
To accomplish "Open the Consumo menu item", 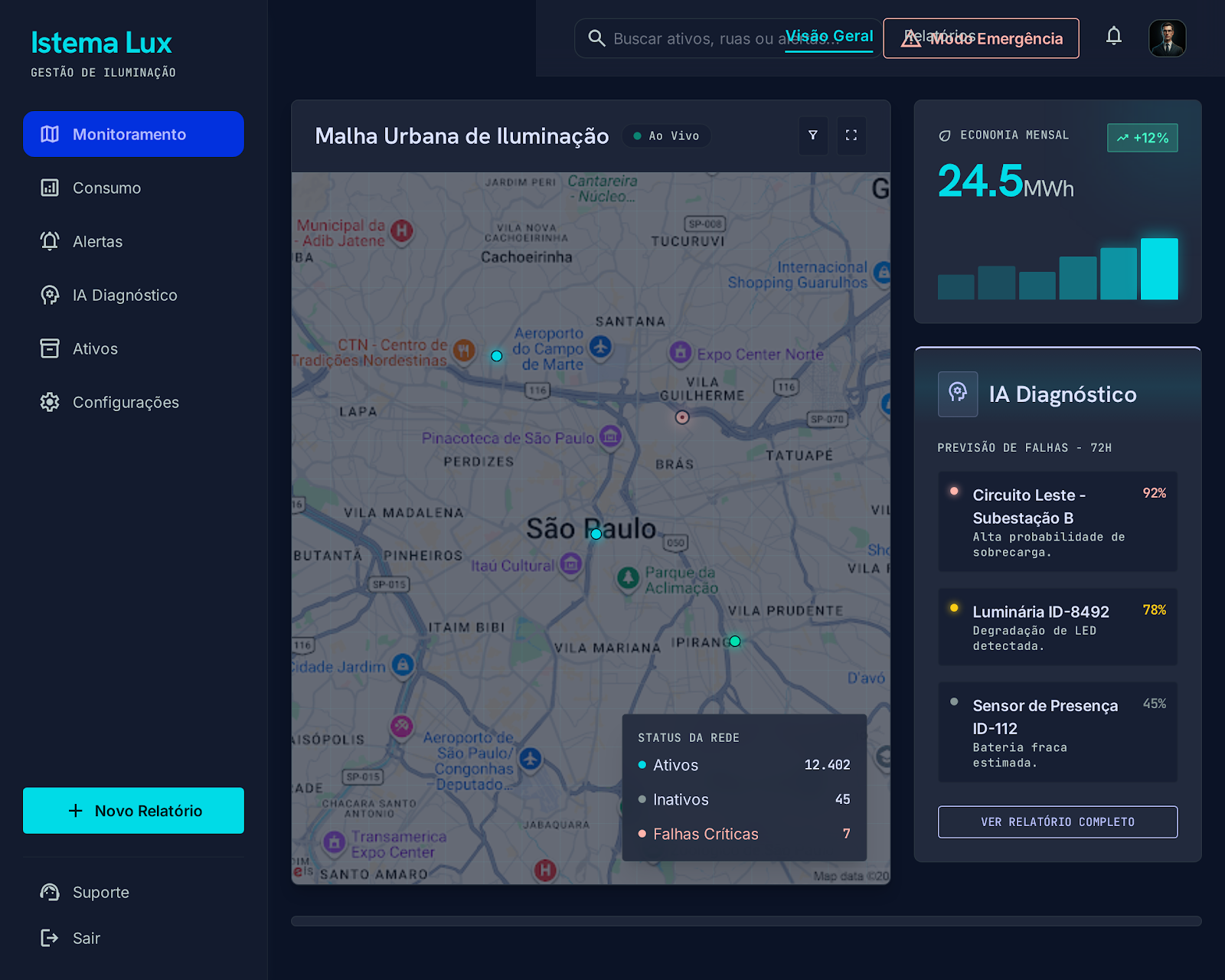I will tap(133, 188).
